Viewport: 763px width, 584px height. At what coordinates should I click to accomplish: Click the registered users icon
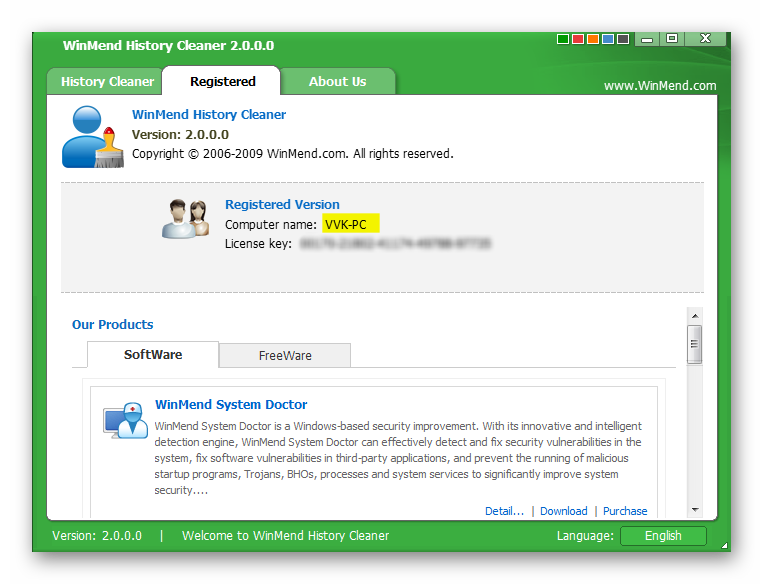[x=185, y=219]
